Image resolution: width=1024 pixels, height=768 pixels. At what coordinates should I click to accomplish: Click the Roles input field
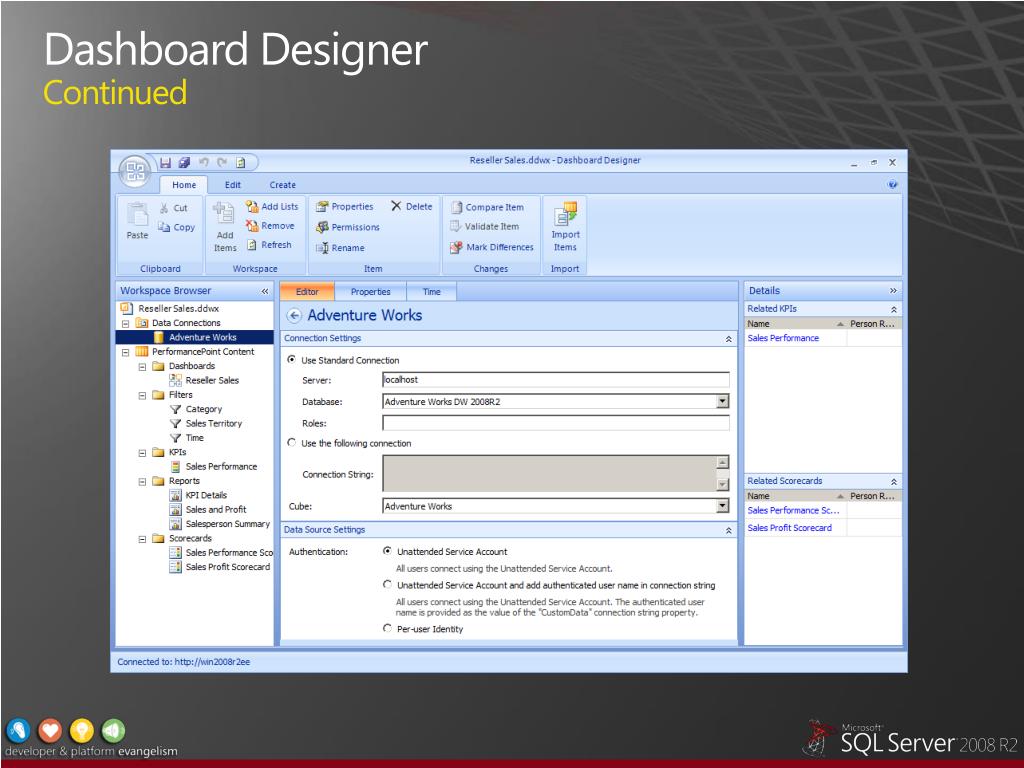pos(555,423)
